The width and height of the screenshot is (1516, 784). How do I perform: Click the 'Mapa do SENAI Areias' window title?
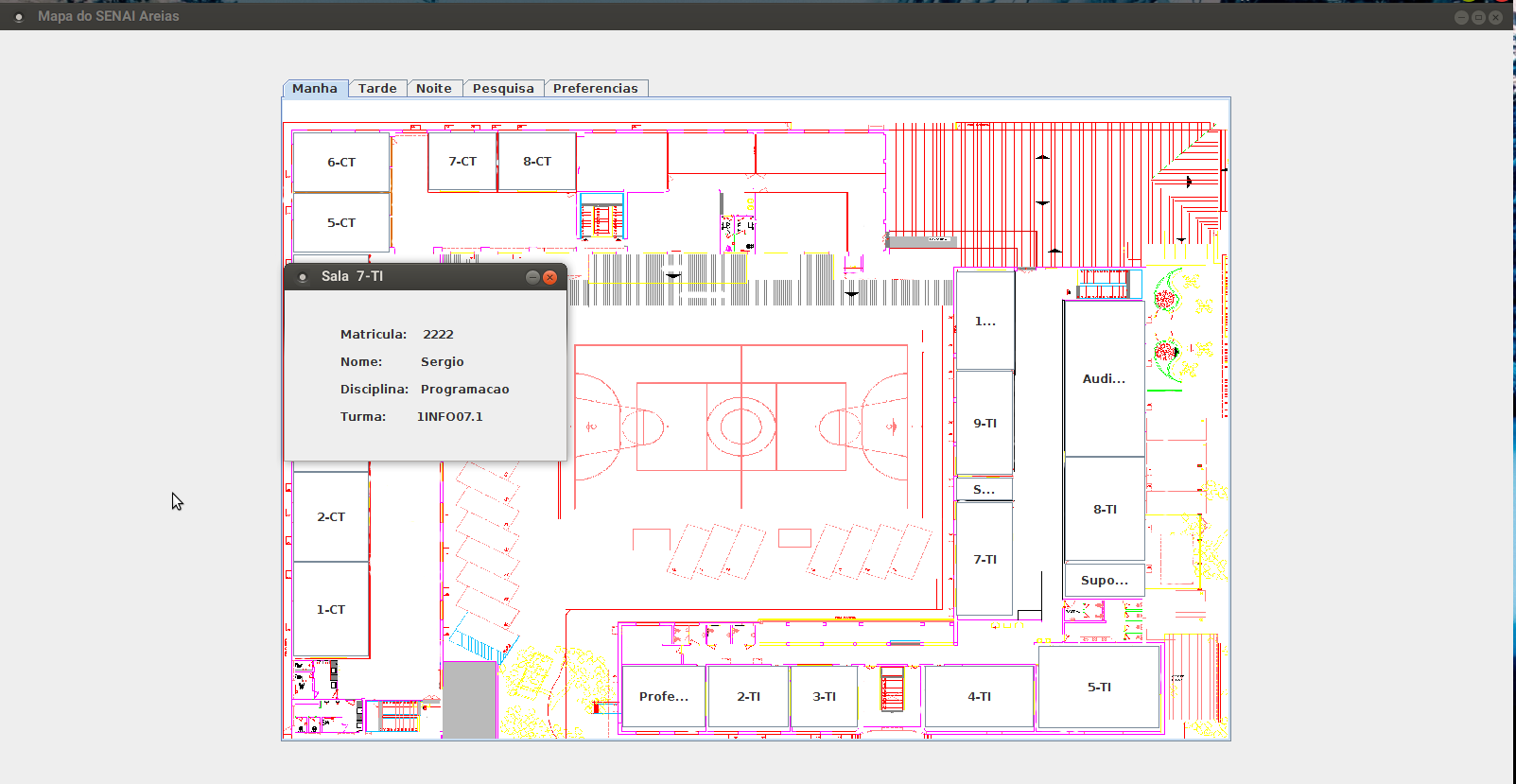(108, 16)
